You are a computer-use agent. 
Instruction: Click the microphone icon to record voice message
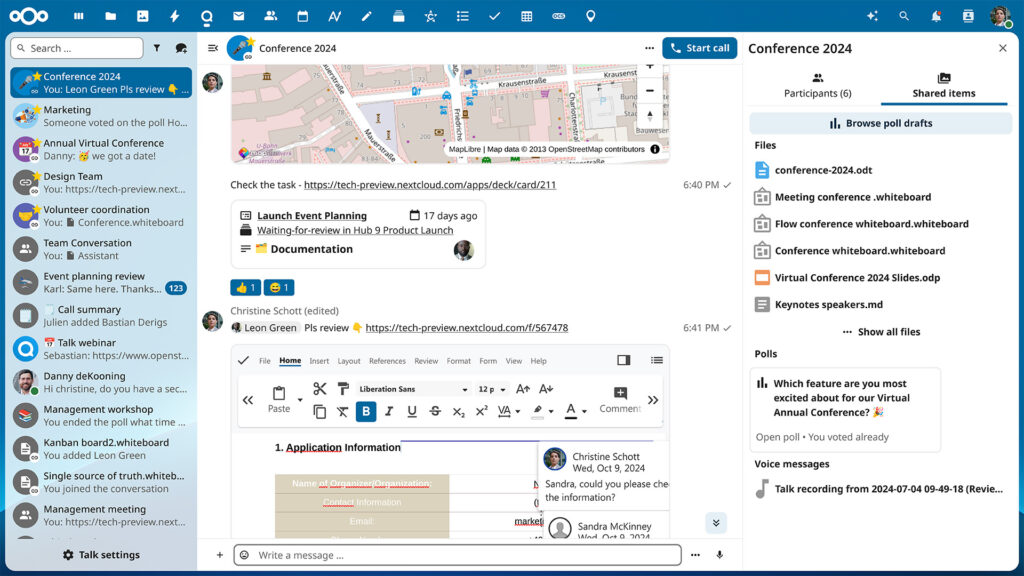coord(720,554)
